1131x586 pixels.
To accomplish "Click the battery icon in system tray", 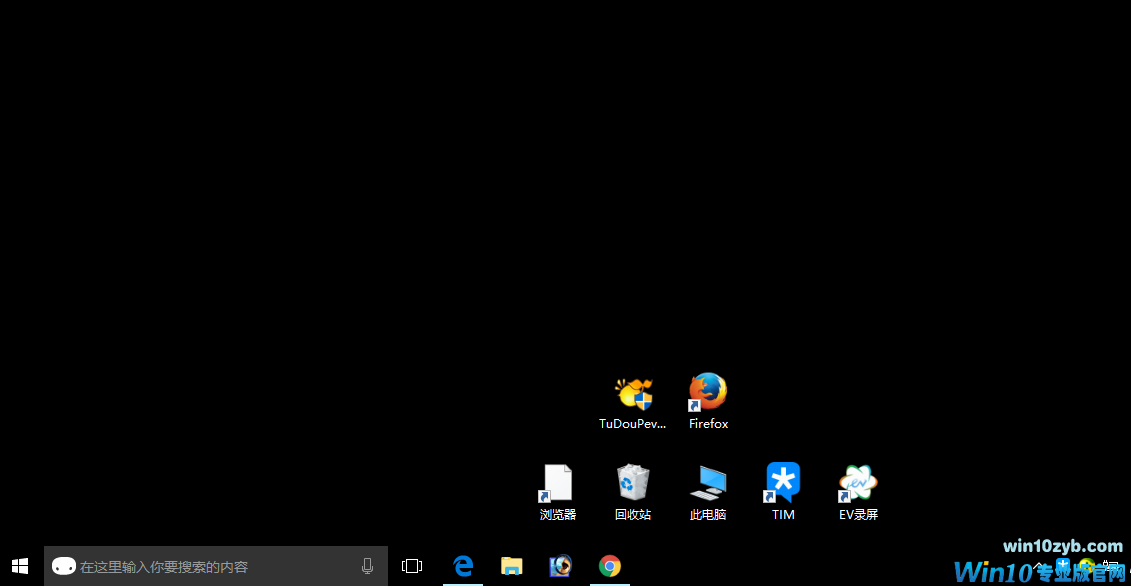I will pyautogui.click(x=1110, y=566).
